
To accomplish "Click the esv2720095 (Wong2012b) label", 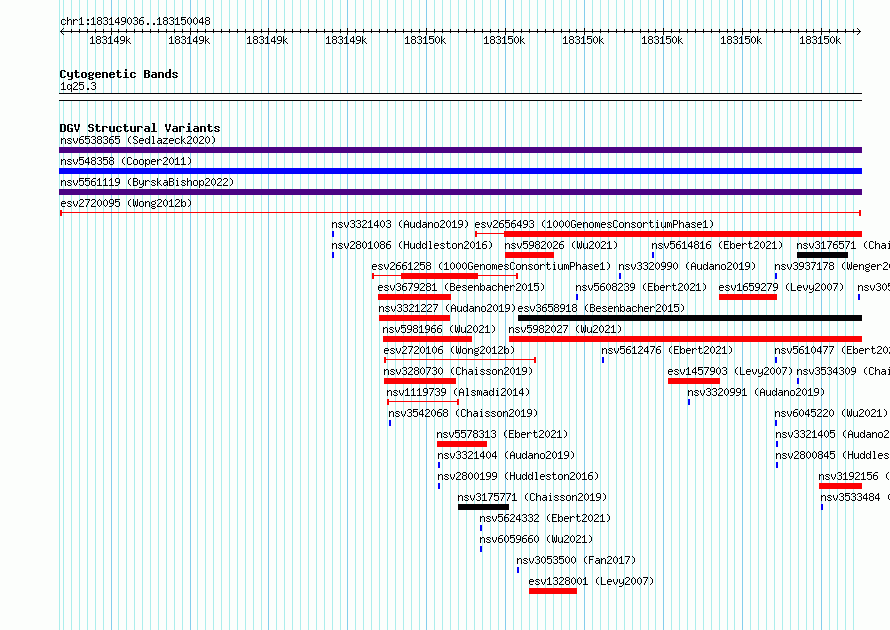I will click(126, 203).
